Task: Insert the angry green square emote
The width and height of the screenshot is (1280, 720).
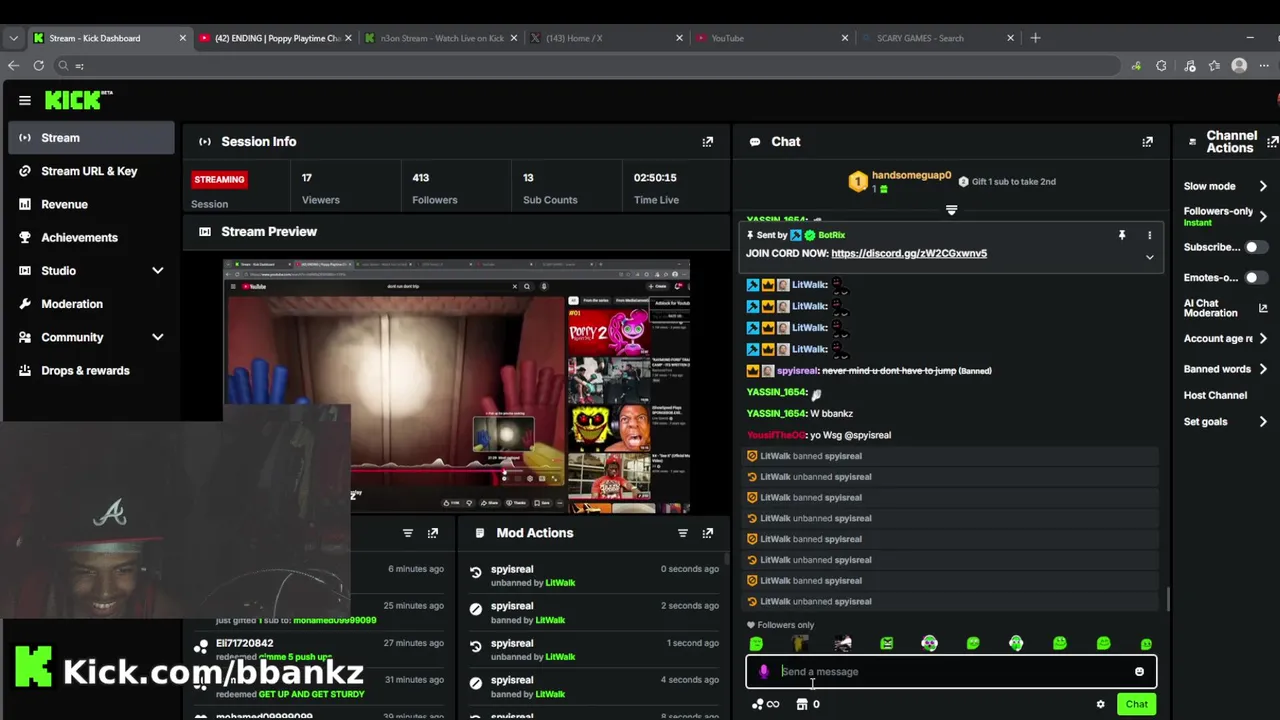Action: pyautogui.click(x=887, y=644)
